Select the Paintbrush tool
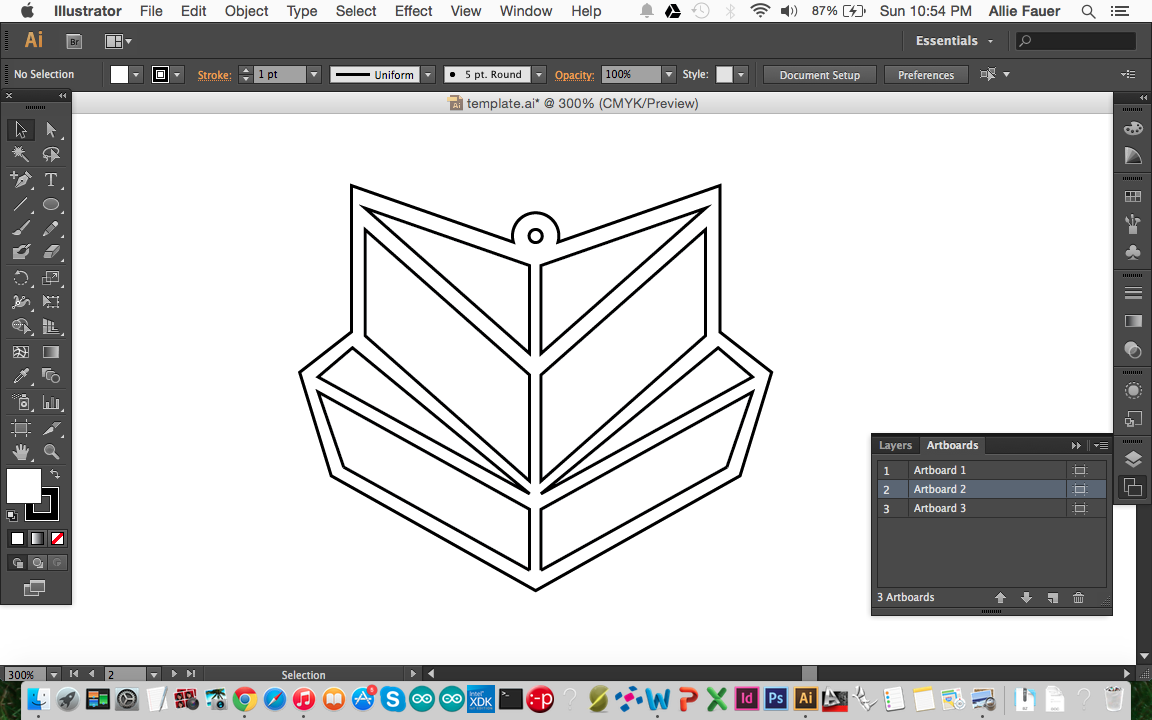The image size is (1152, 720). [22, 228]
